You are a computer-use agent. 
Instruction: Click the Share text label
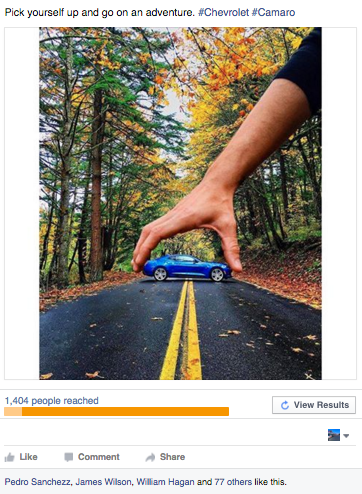coord(172,457)
